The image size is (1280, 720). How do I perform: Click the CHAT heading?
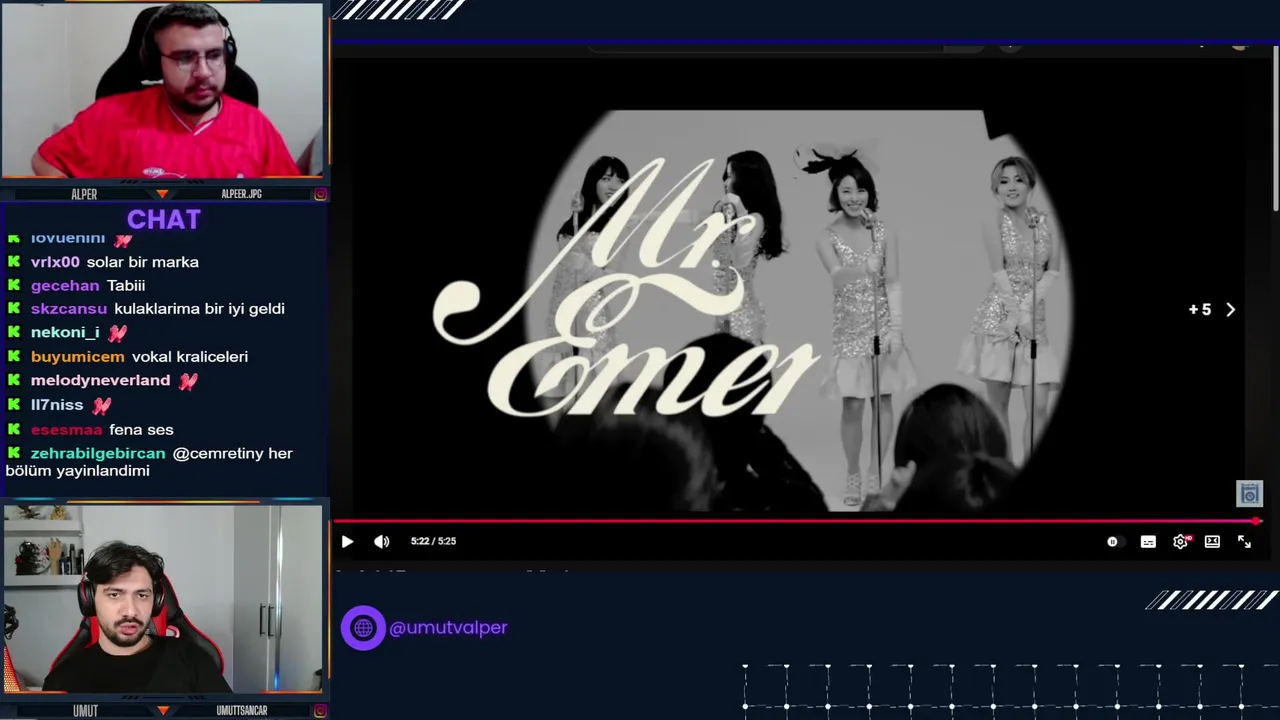(x=164, y=220)
